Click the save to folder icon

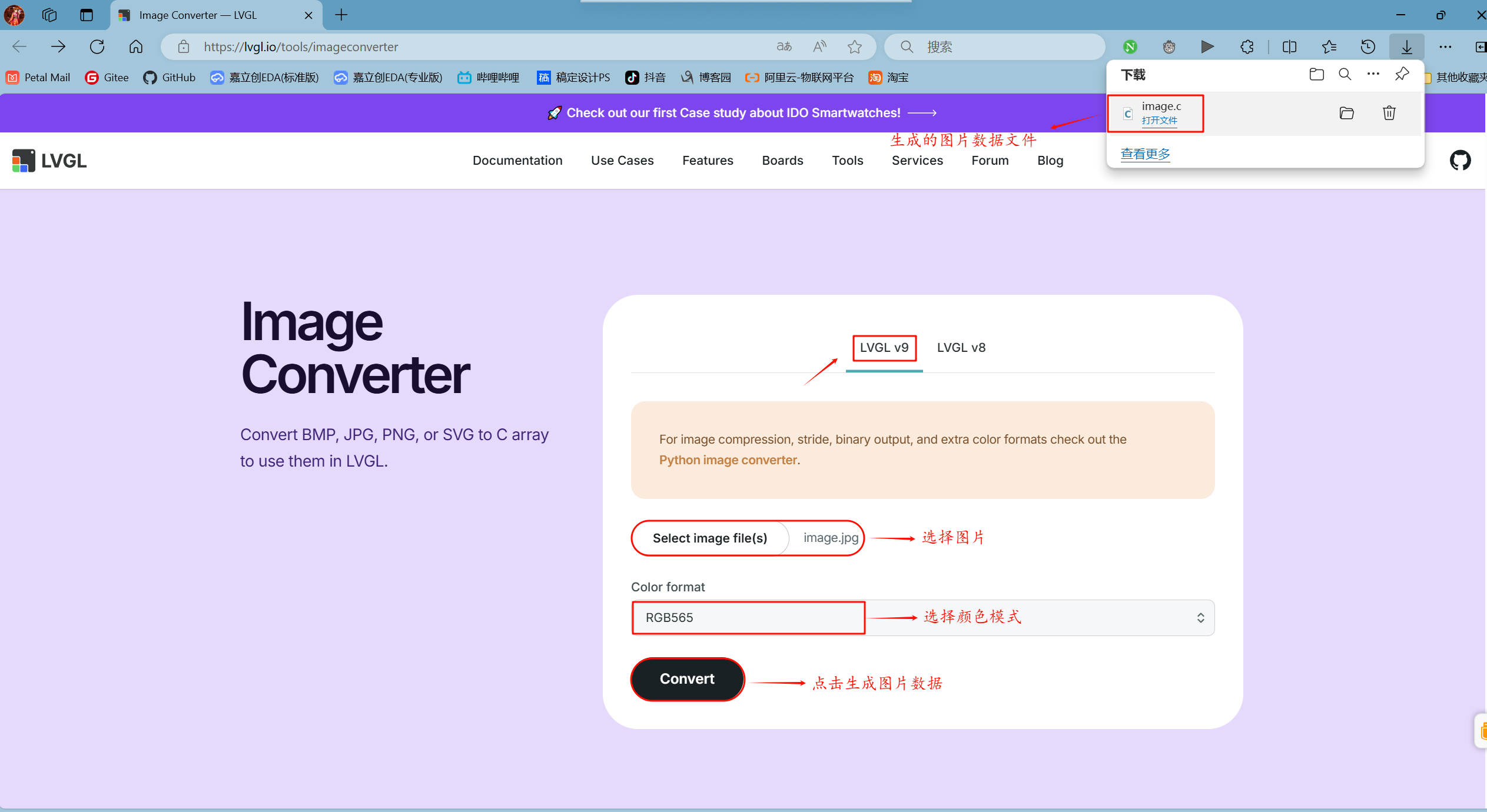tap(1348, 112)
